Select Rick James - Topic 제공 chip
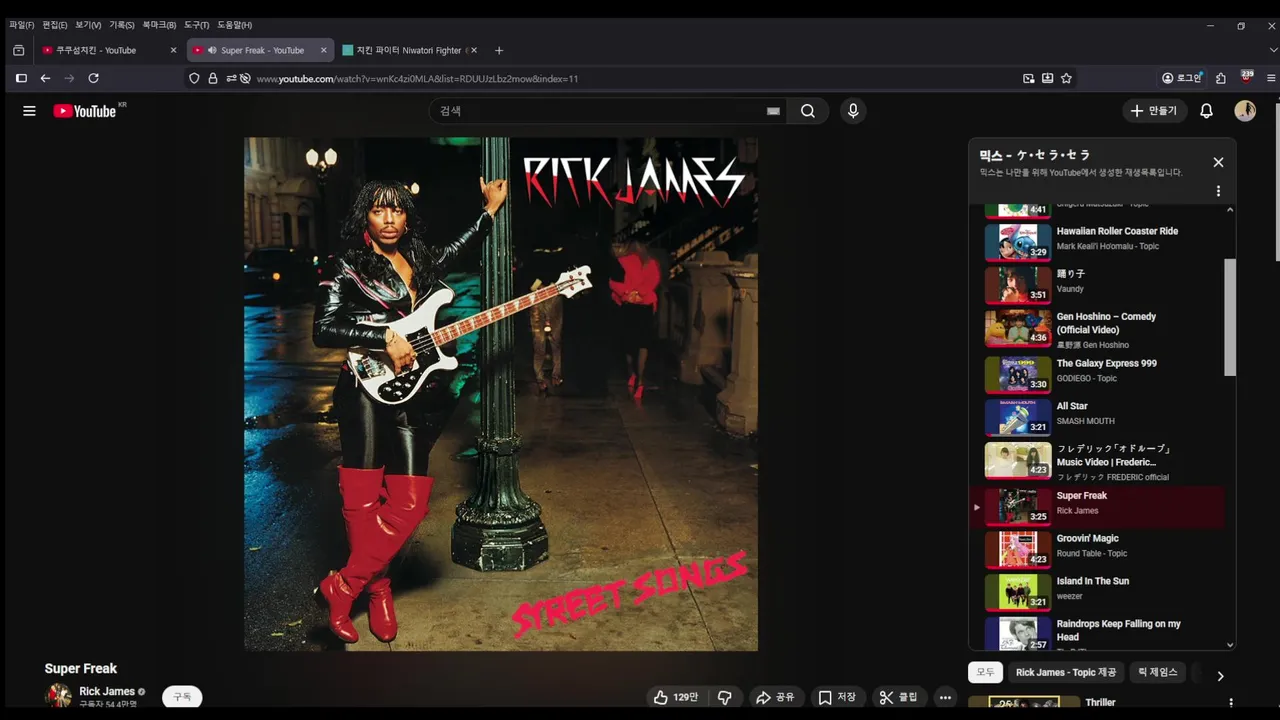The image size is (1280, 720). tap(1065, 672)
